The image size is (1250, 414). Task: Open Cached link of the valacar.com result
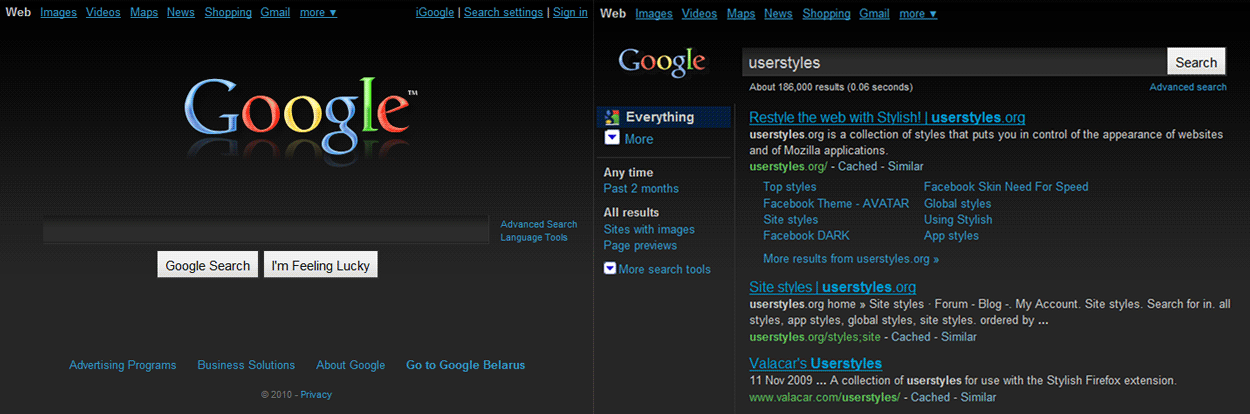click(930, 397)
